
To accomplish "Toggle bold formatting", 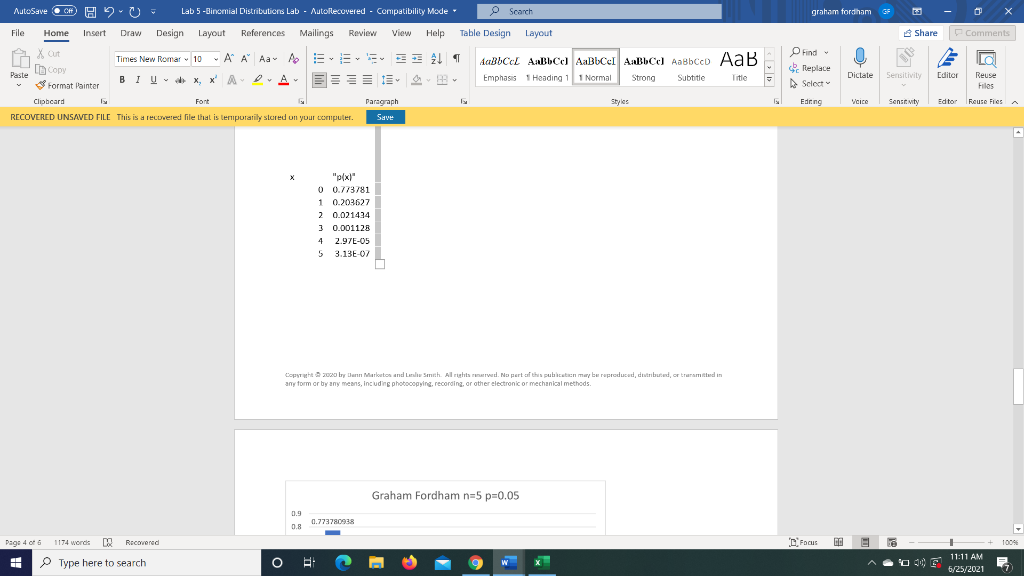I will click(x=122, y=80).
